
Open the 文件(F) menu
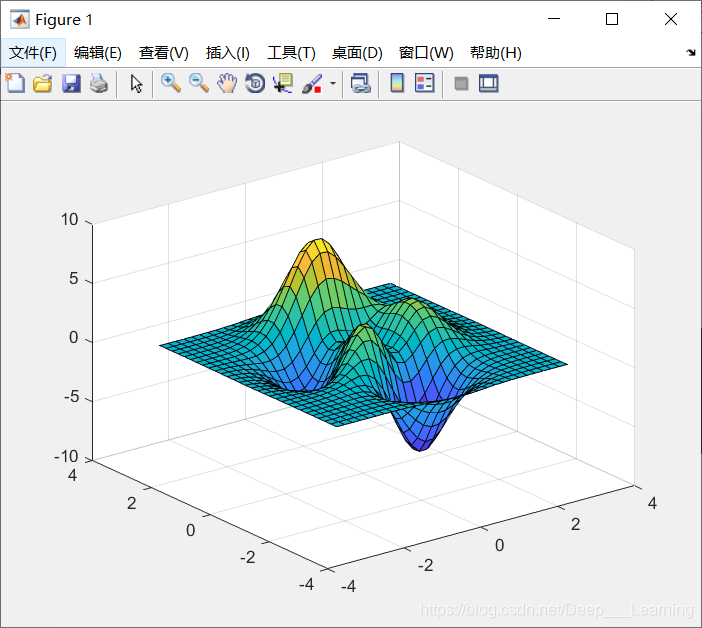pos(33,53)
